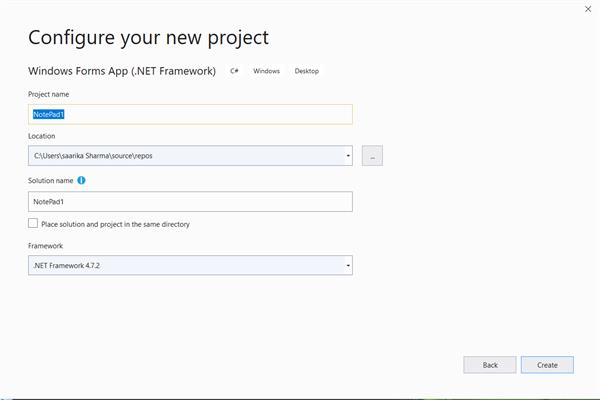600x400 pixels.
Task: Click the Location path text area
Action: coord(180,155)
